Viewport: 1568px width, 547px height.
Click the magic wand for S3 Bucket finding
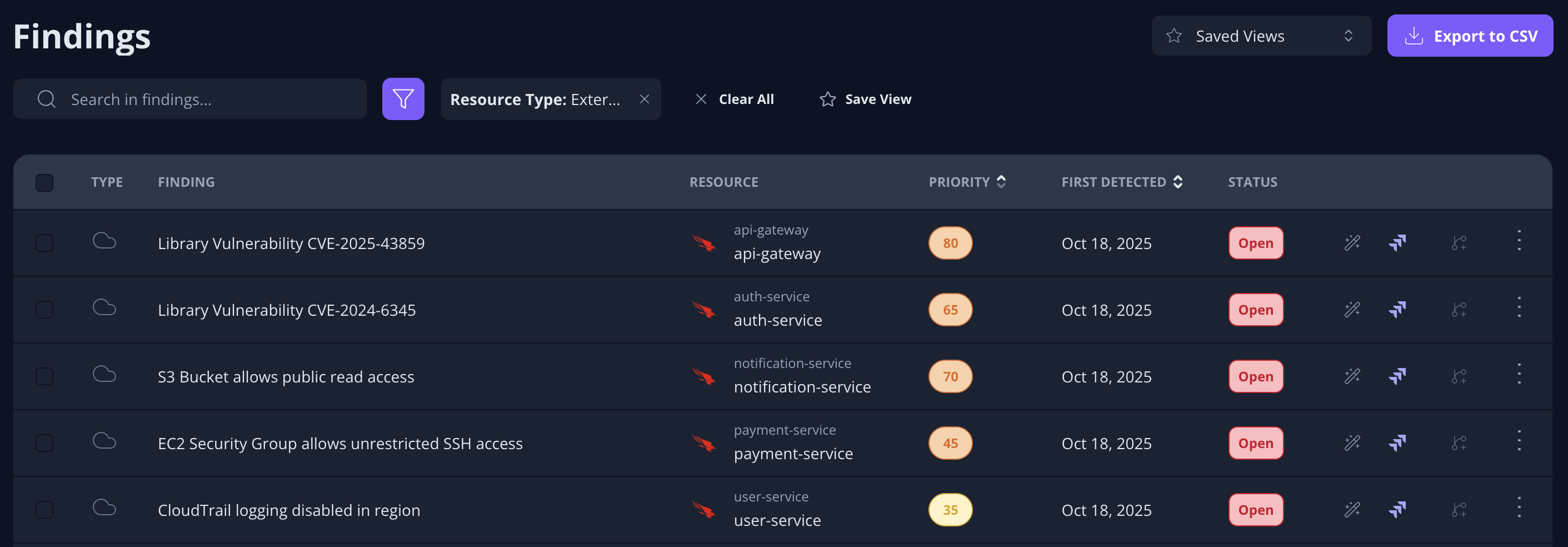[1352, 376]
